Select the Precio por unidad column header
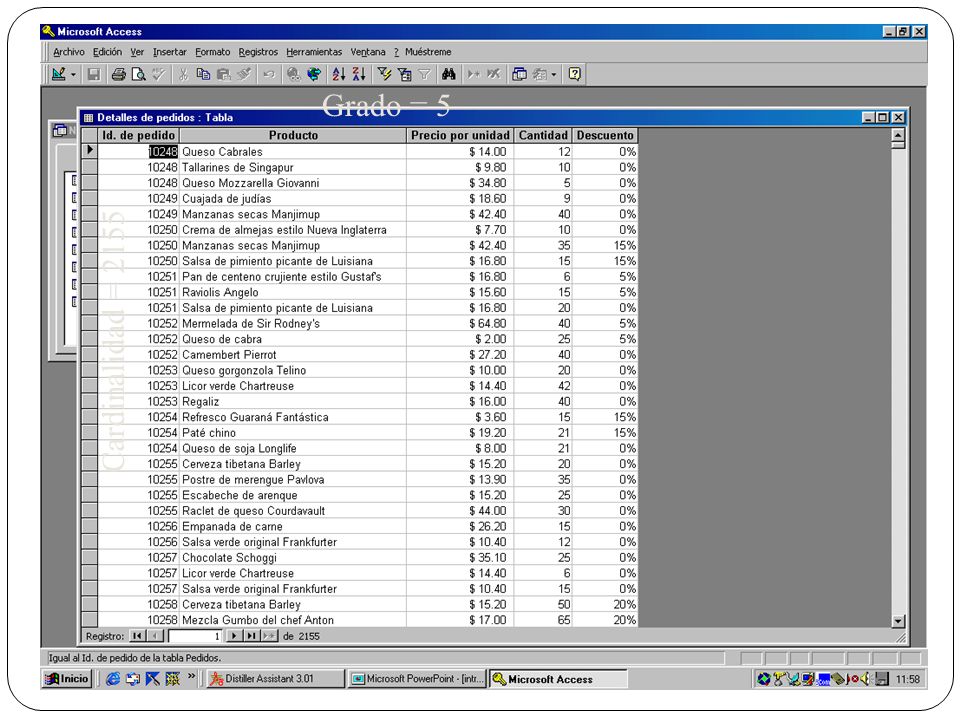 click(460, 135)
